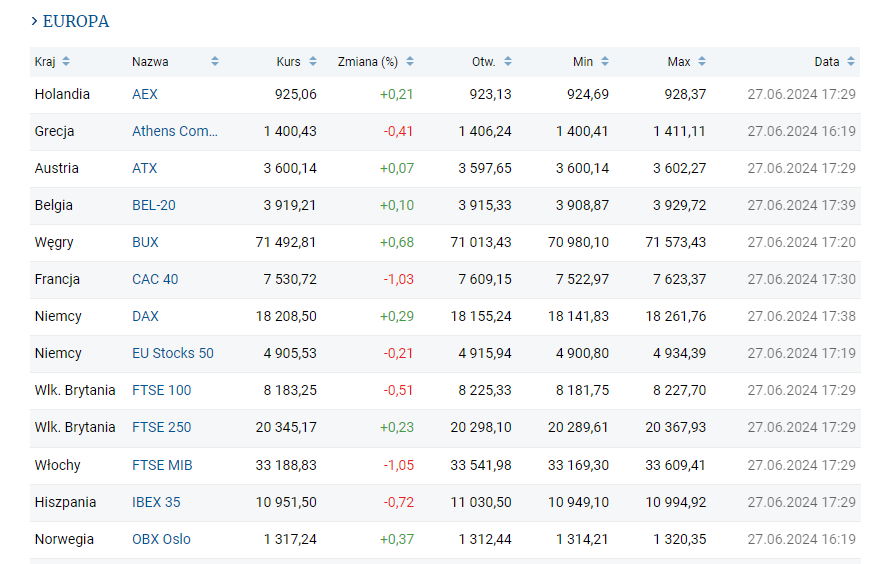888x564 pixels.
Task: Open the OBX Oslo index link
Action: tap(161, 539)
